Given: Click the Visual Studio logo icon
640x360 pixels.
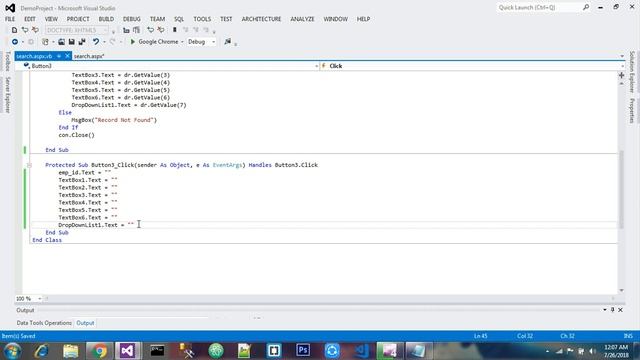Looking at the screenshot, I should tap(10, 8).
